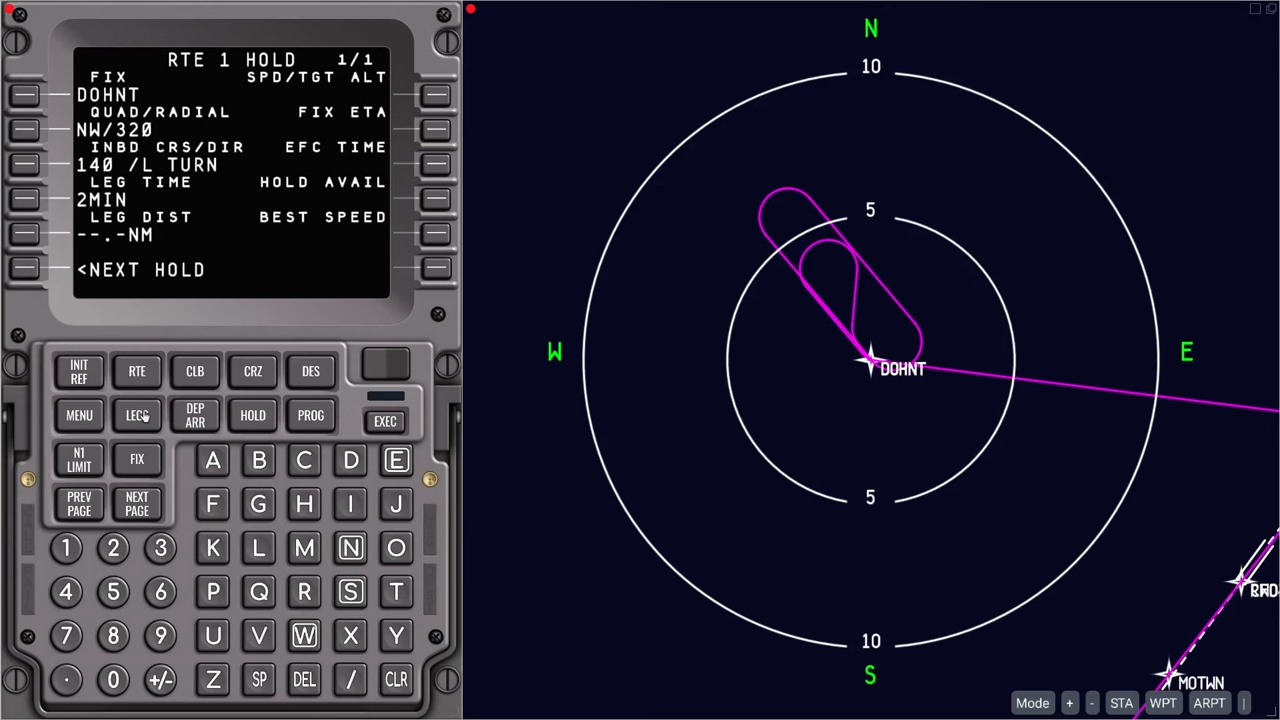Open the PROG page
1280x720 pixels.
coord(310,415)
